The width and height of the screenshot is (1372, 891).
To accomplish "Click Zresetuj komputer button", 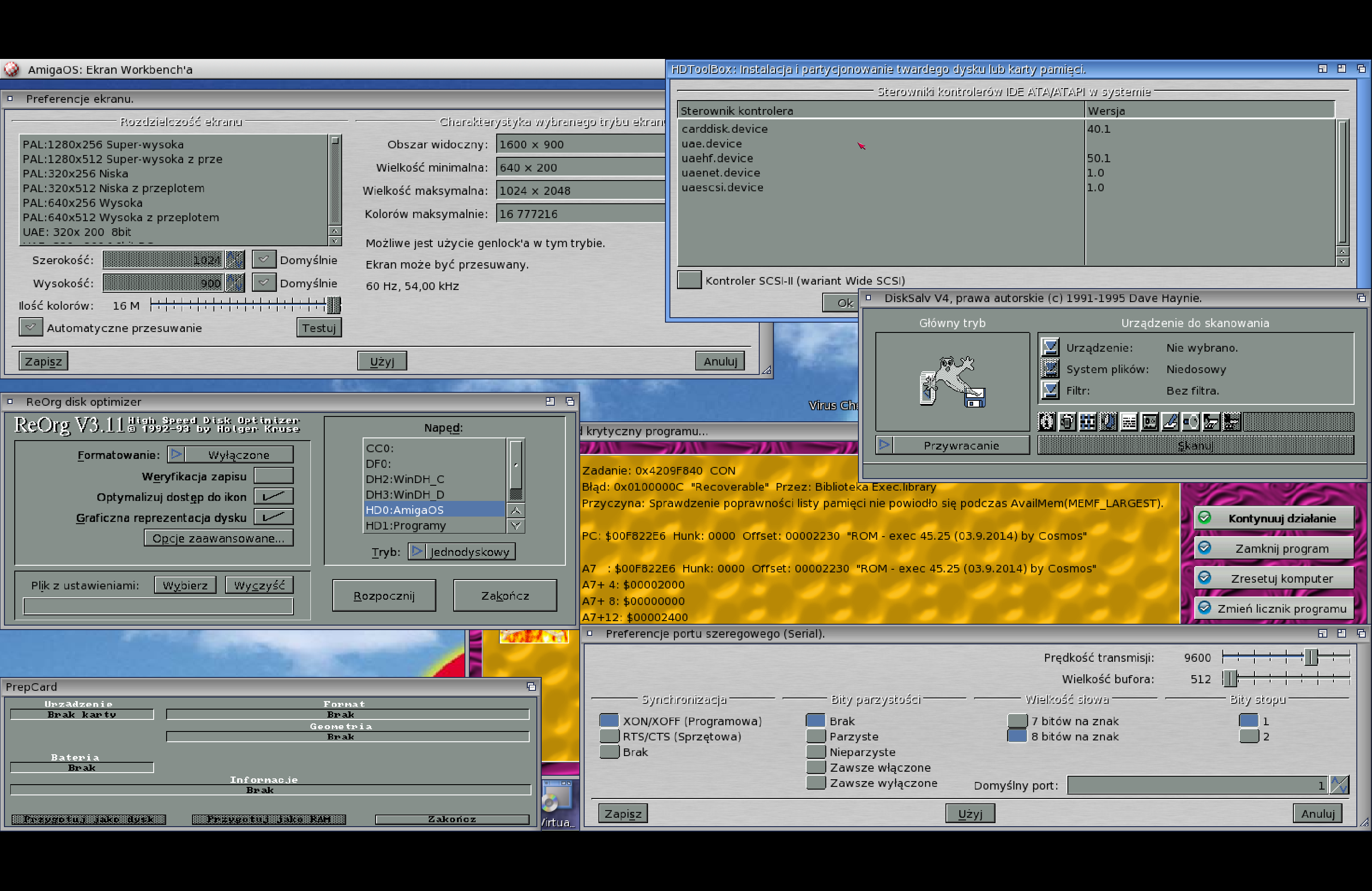I will click(x=1273, y=578).
